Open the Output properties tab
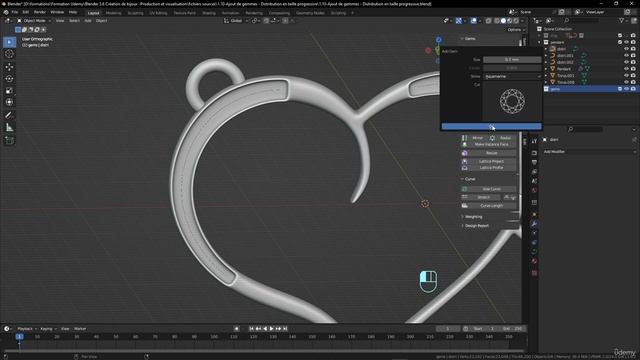This screenshot has height=360, width=640. coord(534,162)
